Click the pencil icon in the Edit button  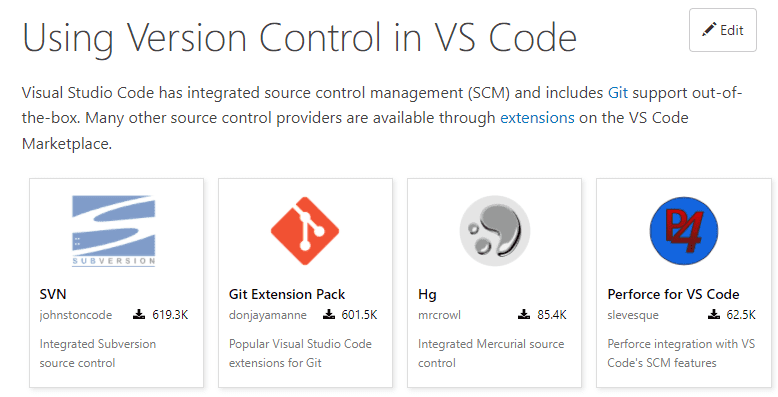(709, 29)
